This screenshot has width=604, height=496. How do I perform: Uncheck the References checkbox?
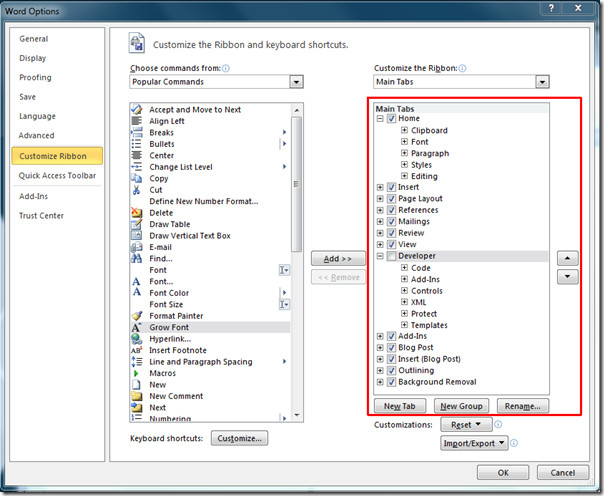tap(391, 210)
